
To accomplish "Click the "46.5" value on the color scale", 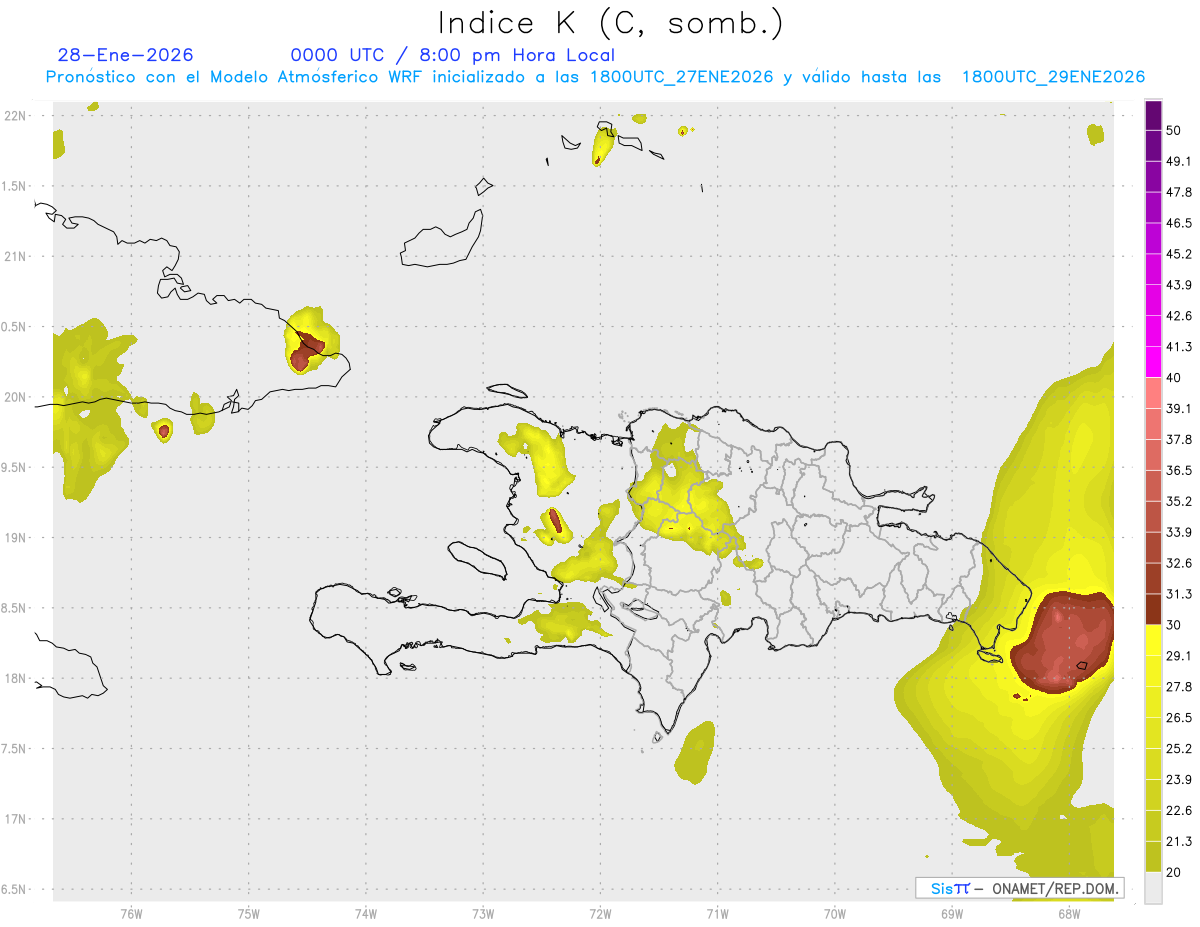I will (x=1179, y=223).
